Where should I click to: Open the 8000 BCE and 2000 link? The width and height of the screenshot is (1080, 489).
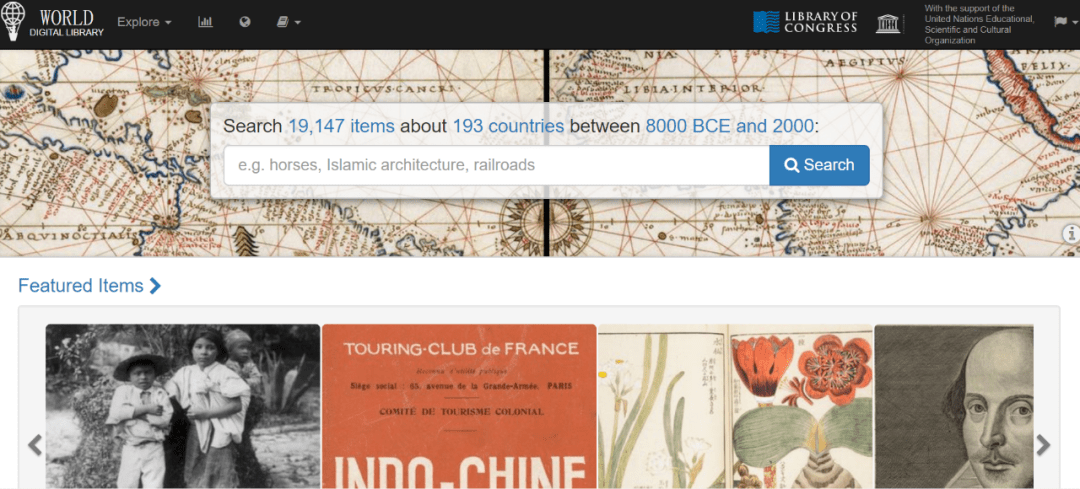(x=730, y=126)
